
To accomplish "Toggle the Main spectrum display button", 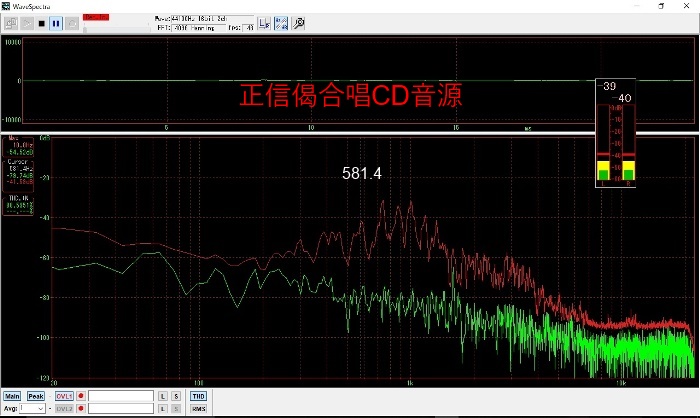I will 12,396.
